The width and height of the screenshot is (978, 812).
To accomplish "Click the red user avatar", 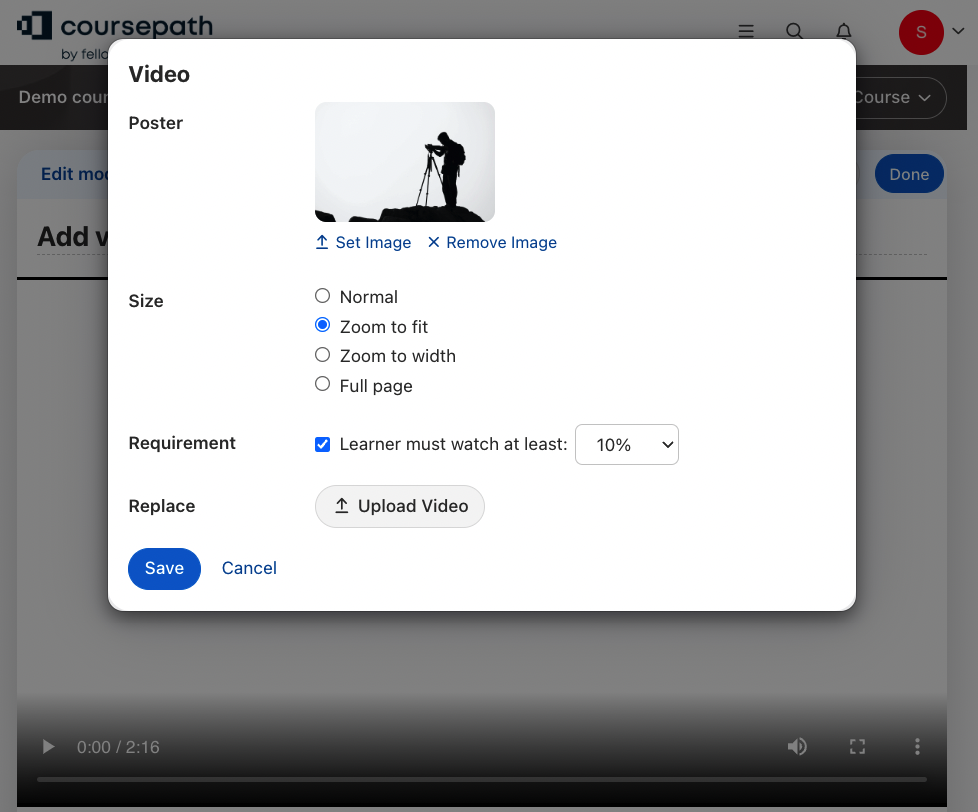I will click(x=921, y=32).
